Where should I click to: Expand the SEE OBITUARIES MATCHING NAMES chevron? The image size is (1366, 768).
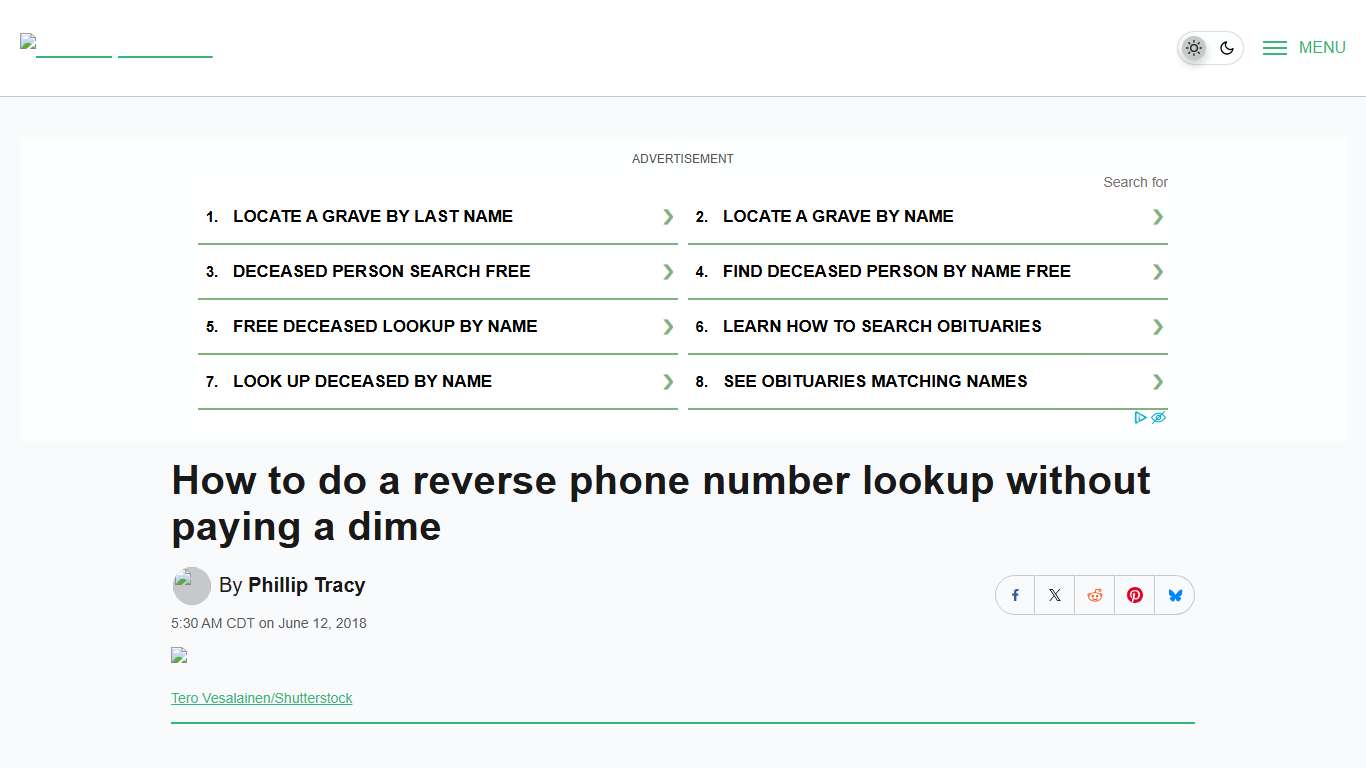click(1157, 381)
